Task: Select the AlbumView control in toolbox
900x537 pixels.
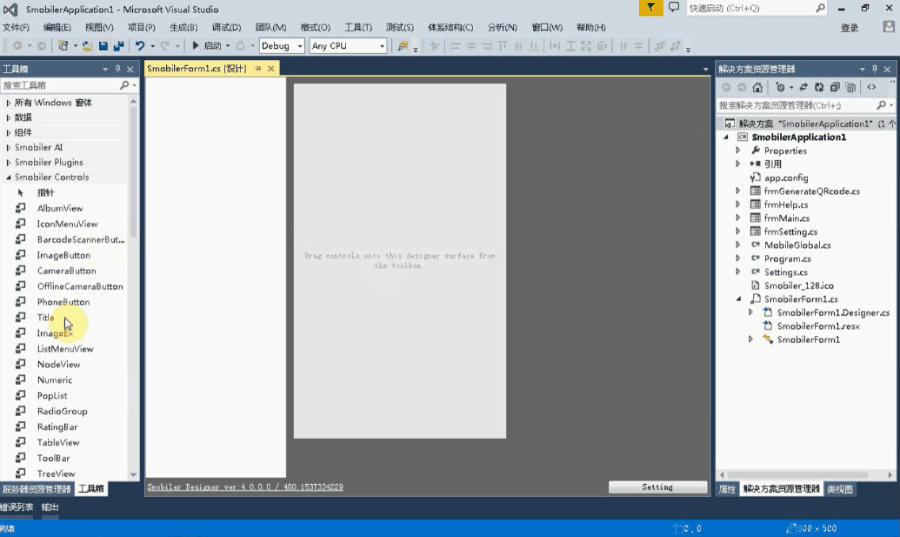Action: pos(60,208)
